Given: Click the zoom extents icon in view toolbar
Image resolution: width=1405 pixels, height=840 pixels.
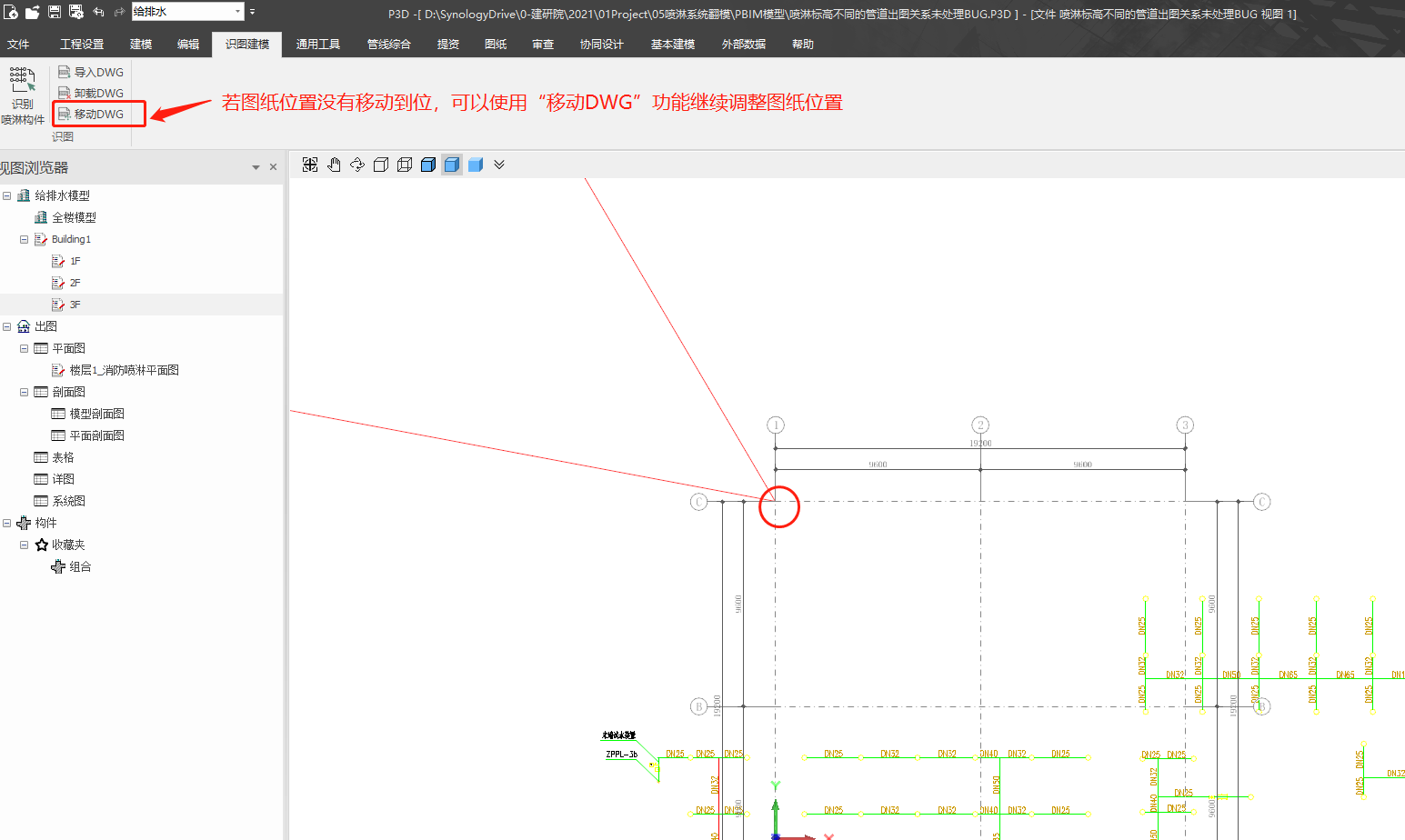Looking at the screenshot, I should pyautogui.click(x=310, y=165).
